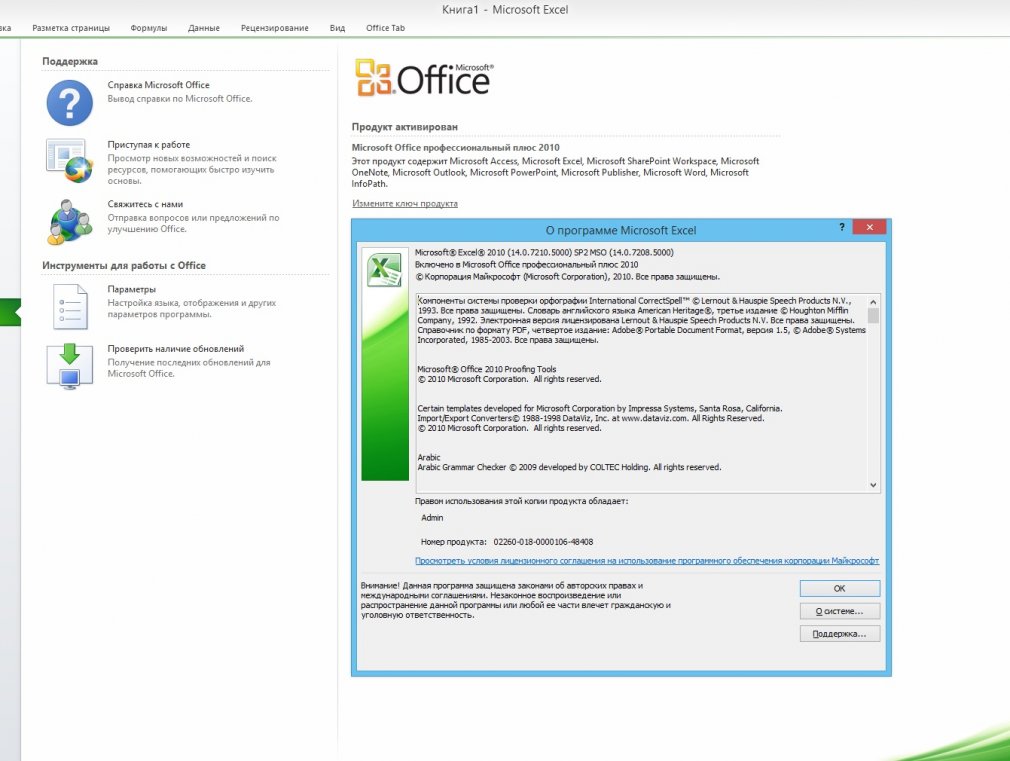Viewport: 1010px width, 761px height.
Task: Click the Microsoft Office профессиональный плюс 2010 title
Action: pyautogui.click(x=455, y=148)
